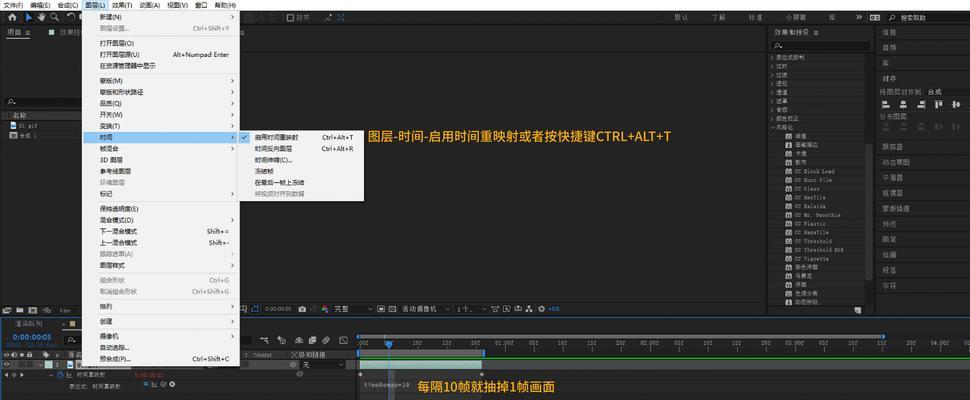The image size is (970, 400).
Task: Click the align horizontal centers icon
Action: tap(903, 104)
